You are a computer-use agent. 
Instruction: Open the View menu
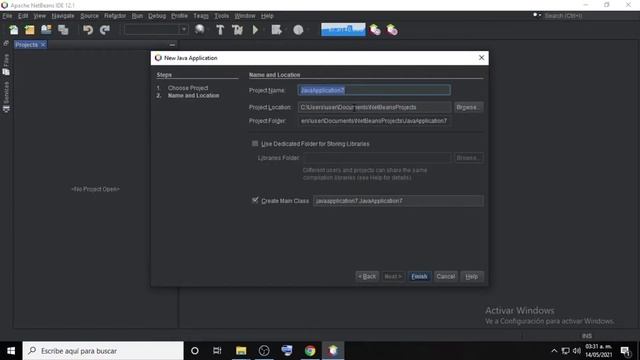click(x=40, y=16)
